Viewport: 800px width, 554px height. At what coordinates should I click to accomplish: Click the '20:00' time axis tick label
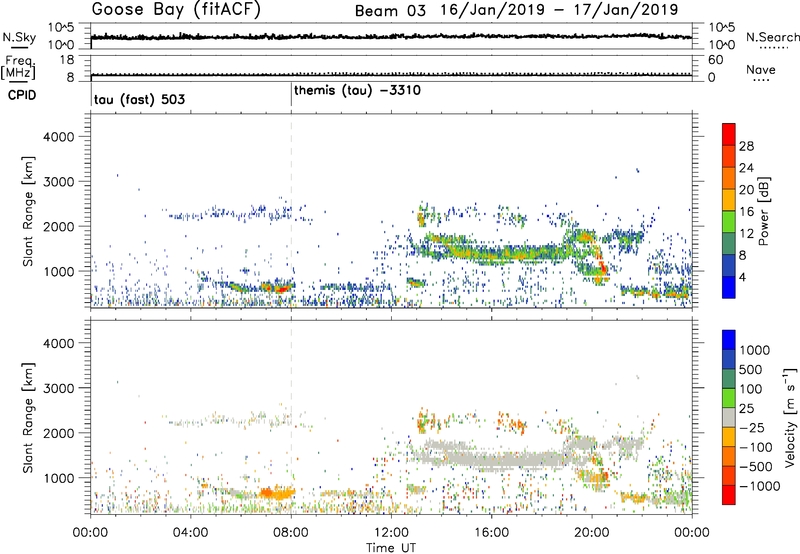click(592, 533)
